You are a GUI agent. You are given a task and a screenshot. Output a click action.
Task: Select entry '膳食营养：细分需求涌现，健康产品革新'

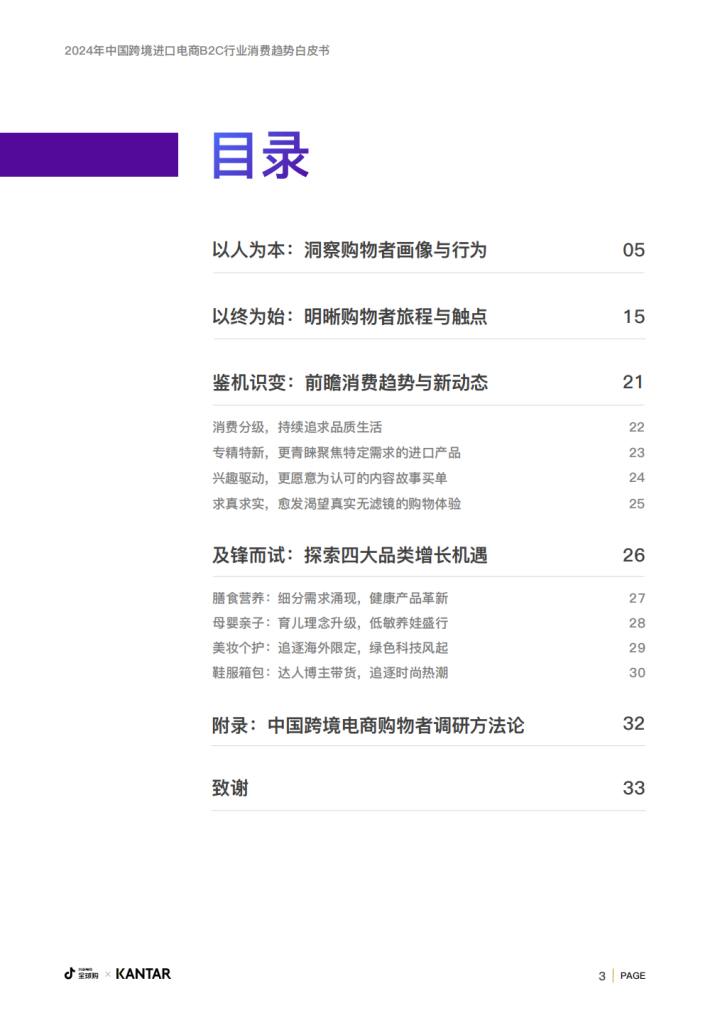coord(330,598)
